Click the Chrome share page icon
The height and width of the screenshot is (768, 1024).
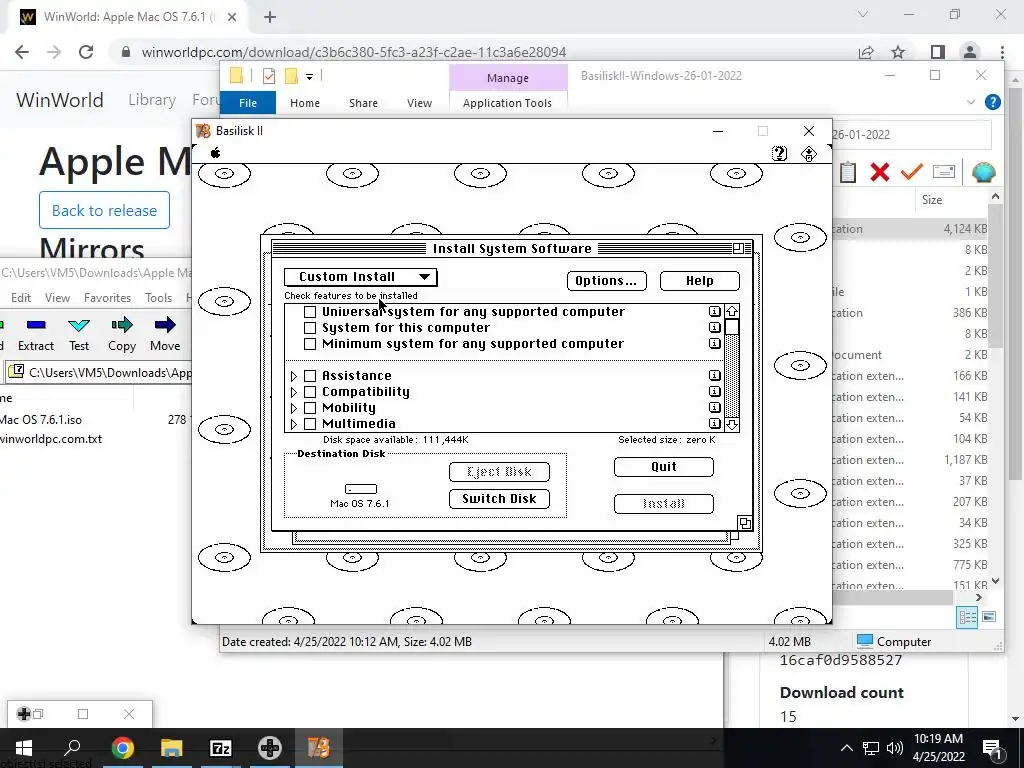[866, 52]
